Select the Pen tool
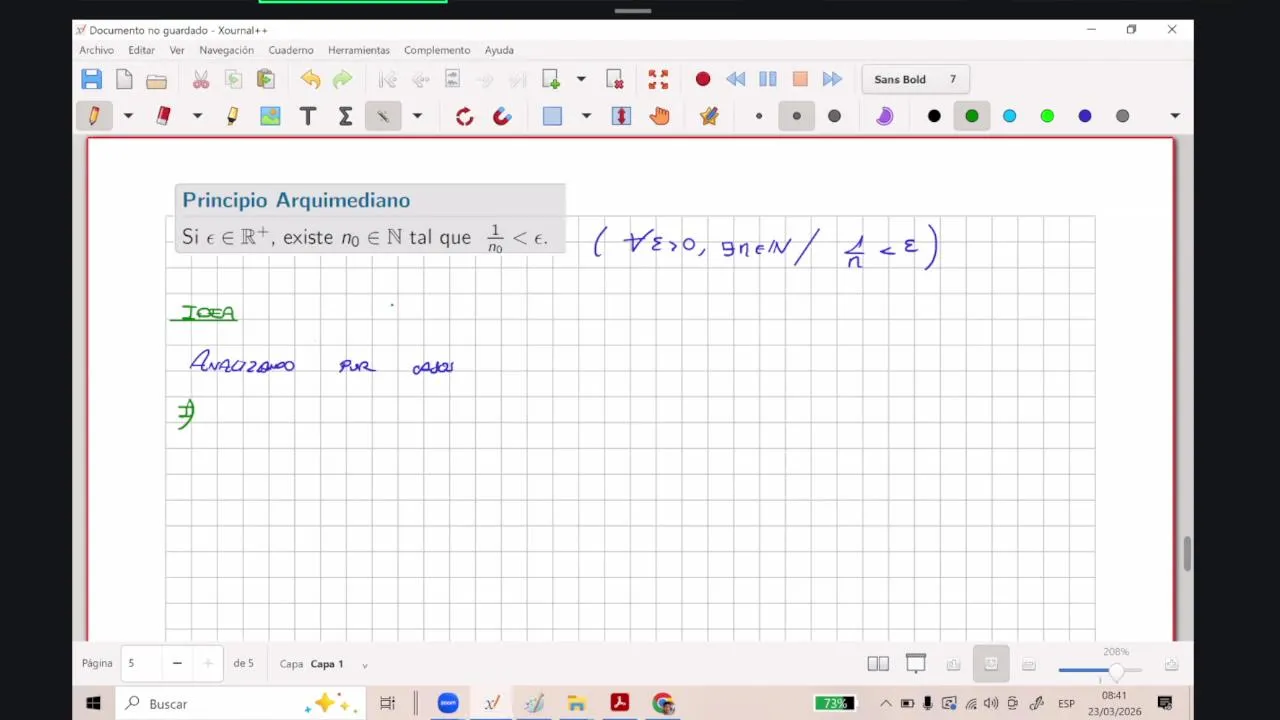This screenshot has height=720, width=1280. [93, 116]
